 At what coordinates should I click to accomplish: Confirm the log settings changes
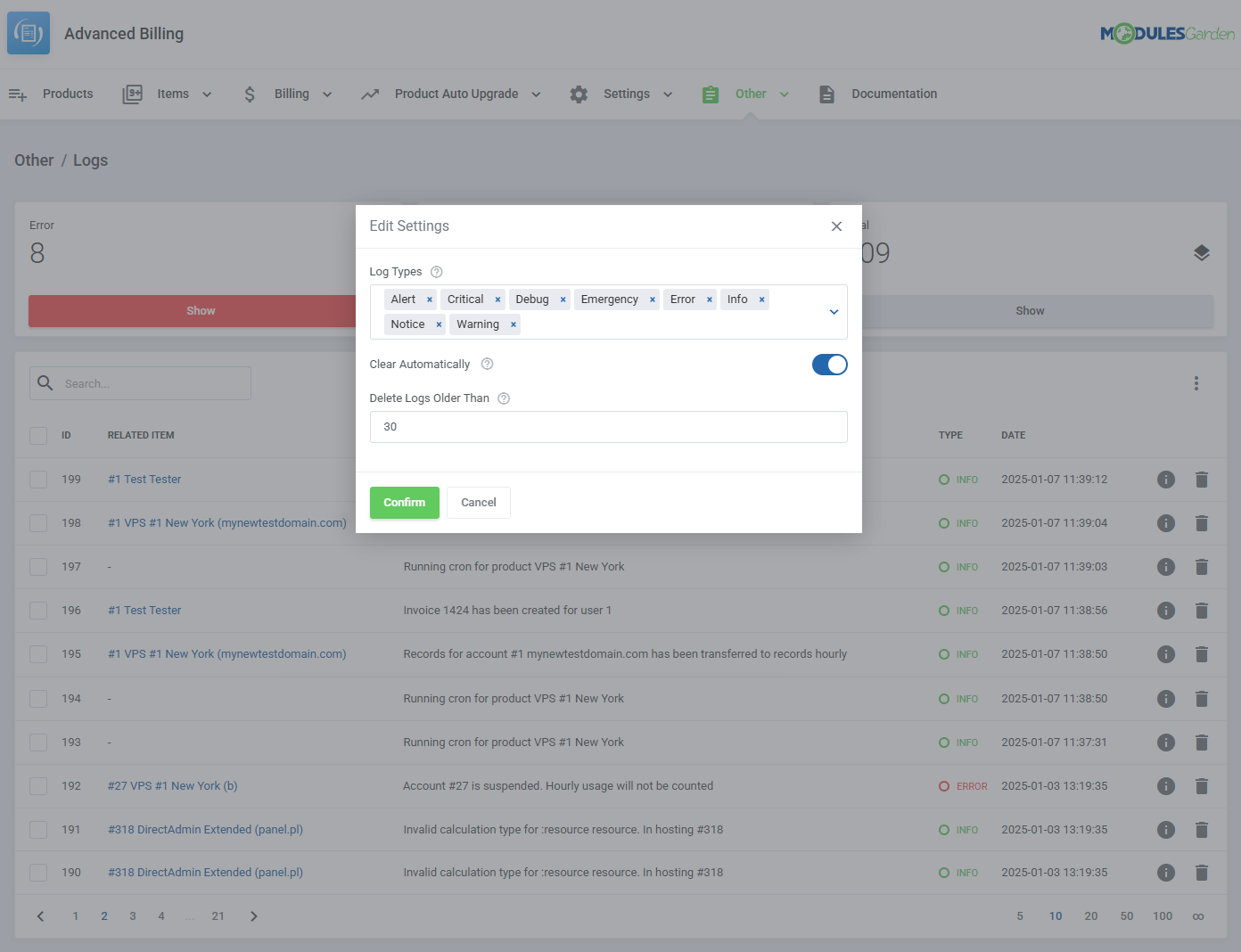(x=404, y=503)
